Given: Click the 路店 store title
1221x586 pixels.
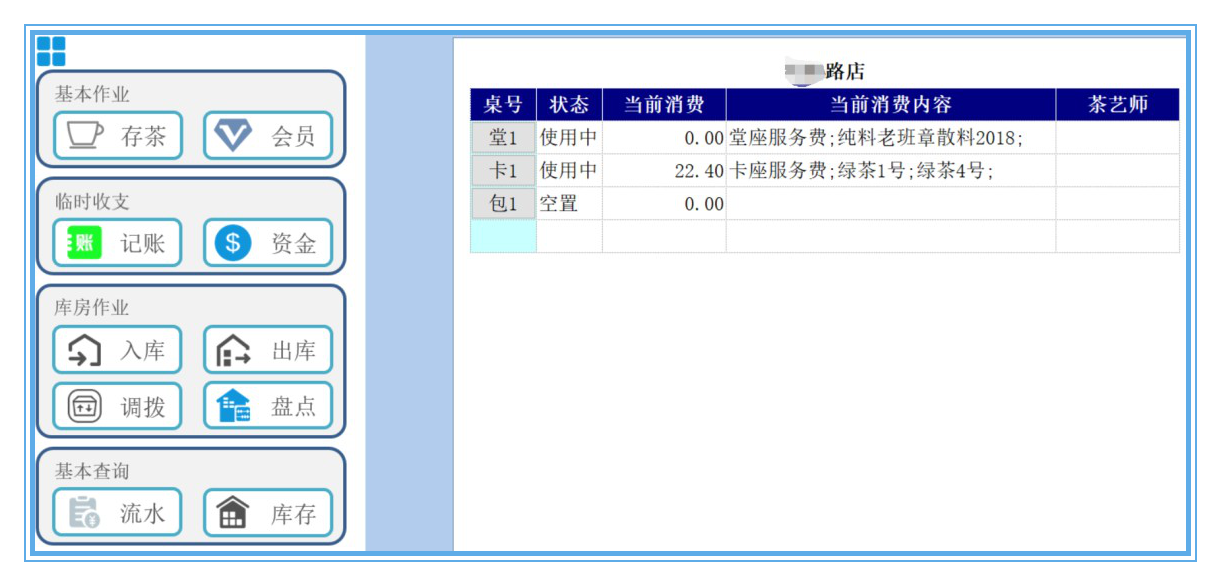Looking at the screenshot, I should (x=844, y=71).
